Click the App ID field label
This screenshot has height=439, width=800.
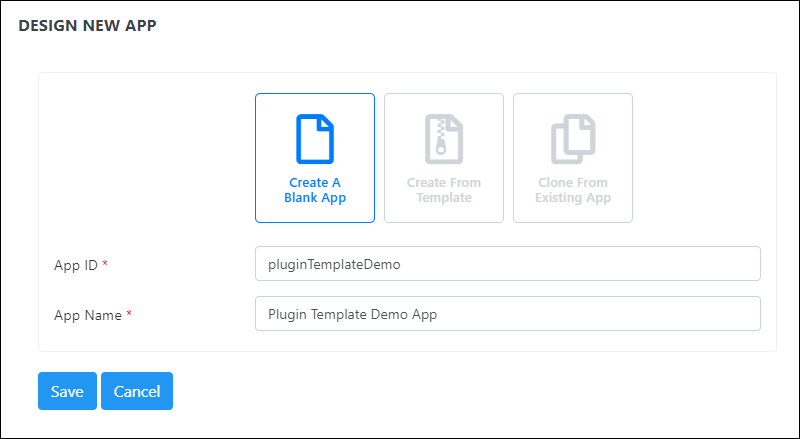(76, 265)
